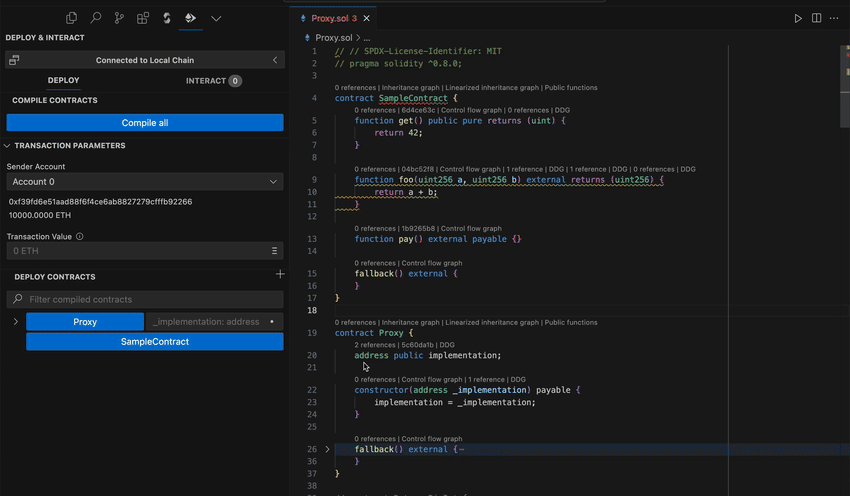This screenshot has height=496, width=850.
Task: Open the editor more actions ellipsis
Action: pos(835,18)
